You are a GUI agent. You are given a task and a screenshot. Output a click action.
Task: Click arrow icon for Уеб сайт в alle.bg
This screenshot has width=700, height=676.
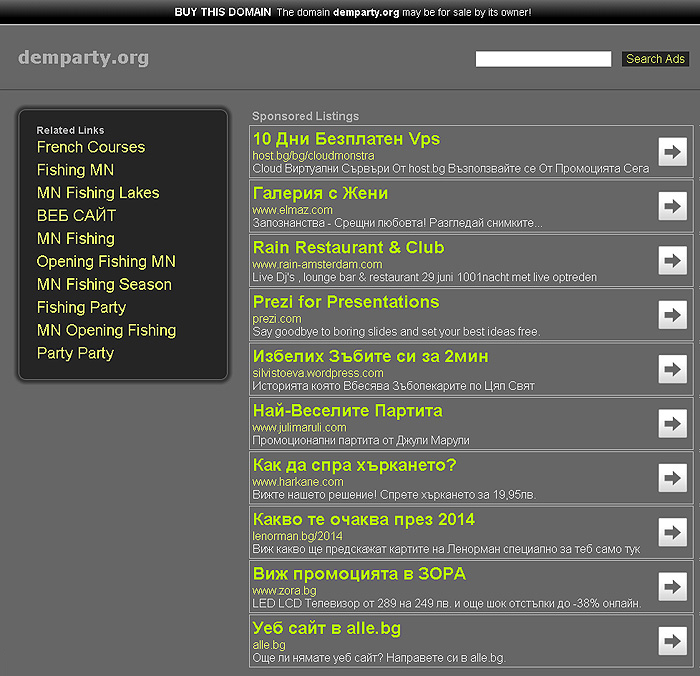point(672,641)
